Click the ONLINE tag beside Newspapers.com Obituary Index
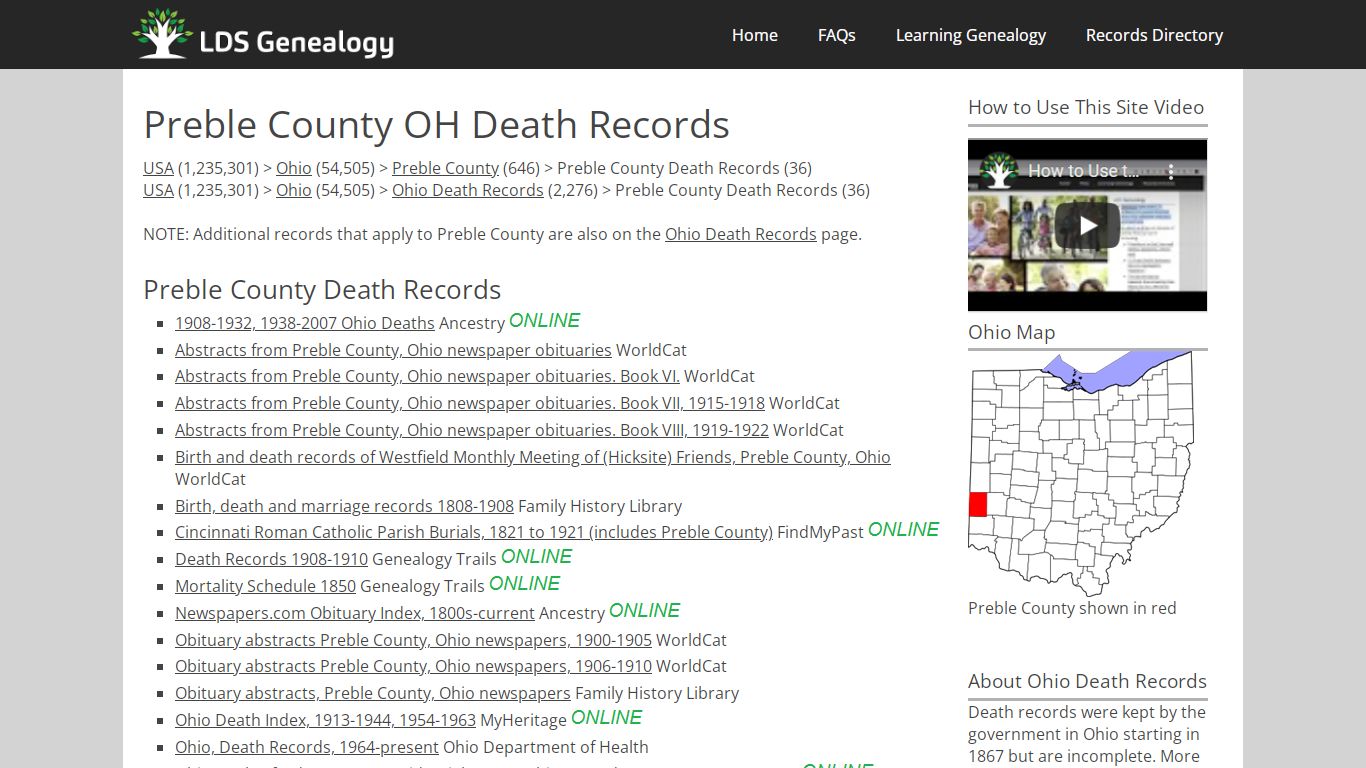 pos(644,611)
